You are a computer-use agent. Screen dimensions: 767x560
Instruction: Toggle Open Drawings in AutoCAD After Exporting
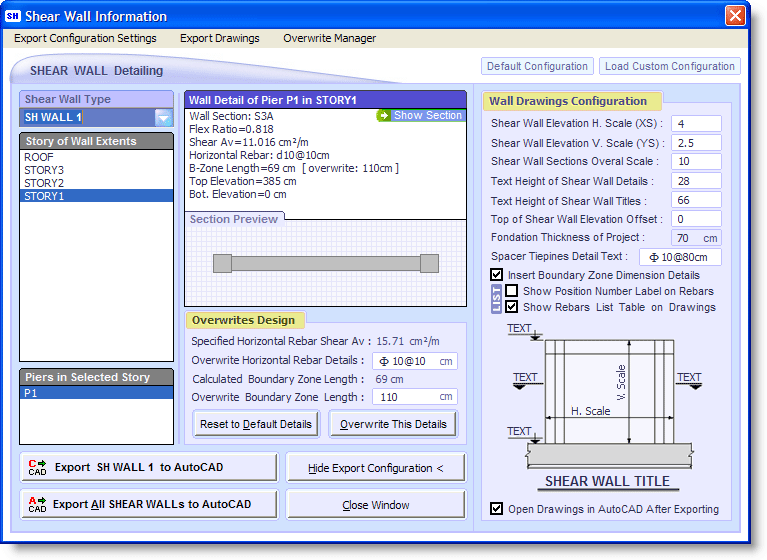coord(497,509)
